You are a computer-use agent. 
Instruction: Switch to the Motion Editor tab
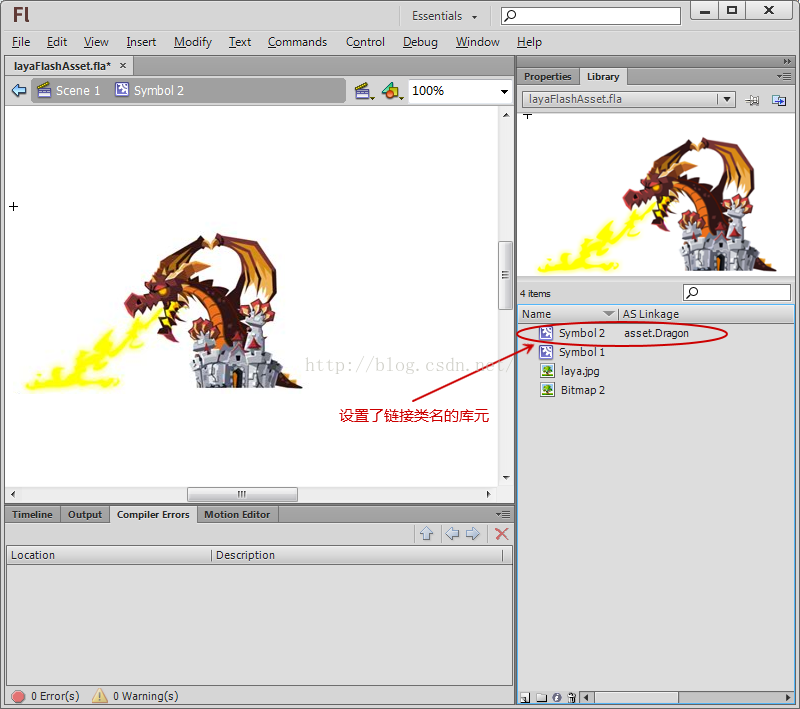coord(237,515)
